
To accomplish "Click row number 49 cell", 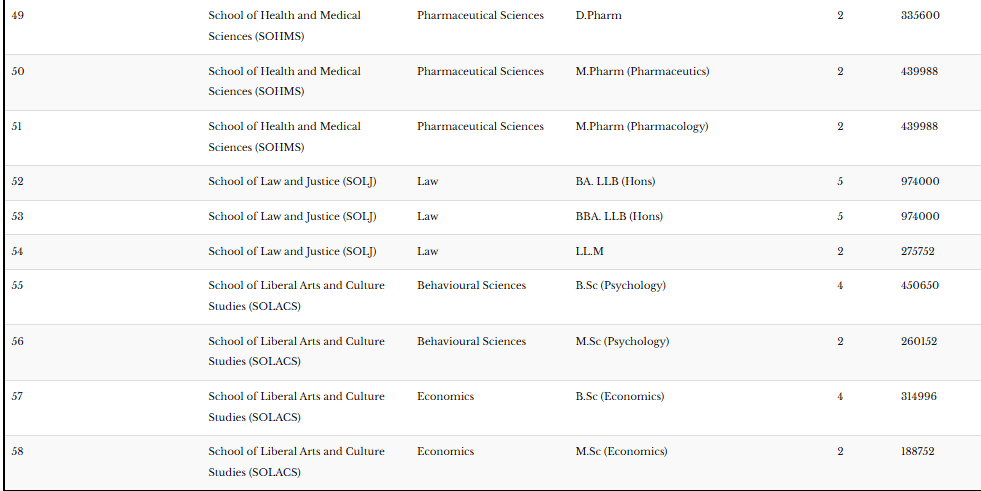I will coord(17,16).
